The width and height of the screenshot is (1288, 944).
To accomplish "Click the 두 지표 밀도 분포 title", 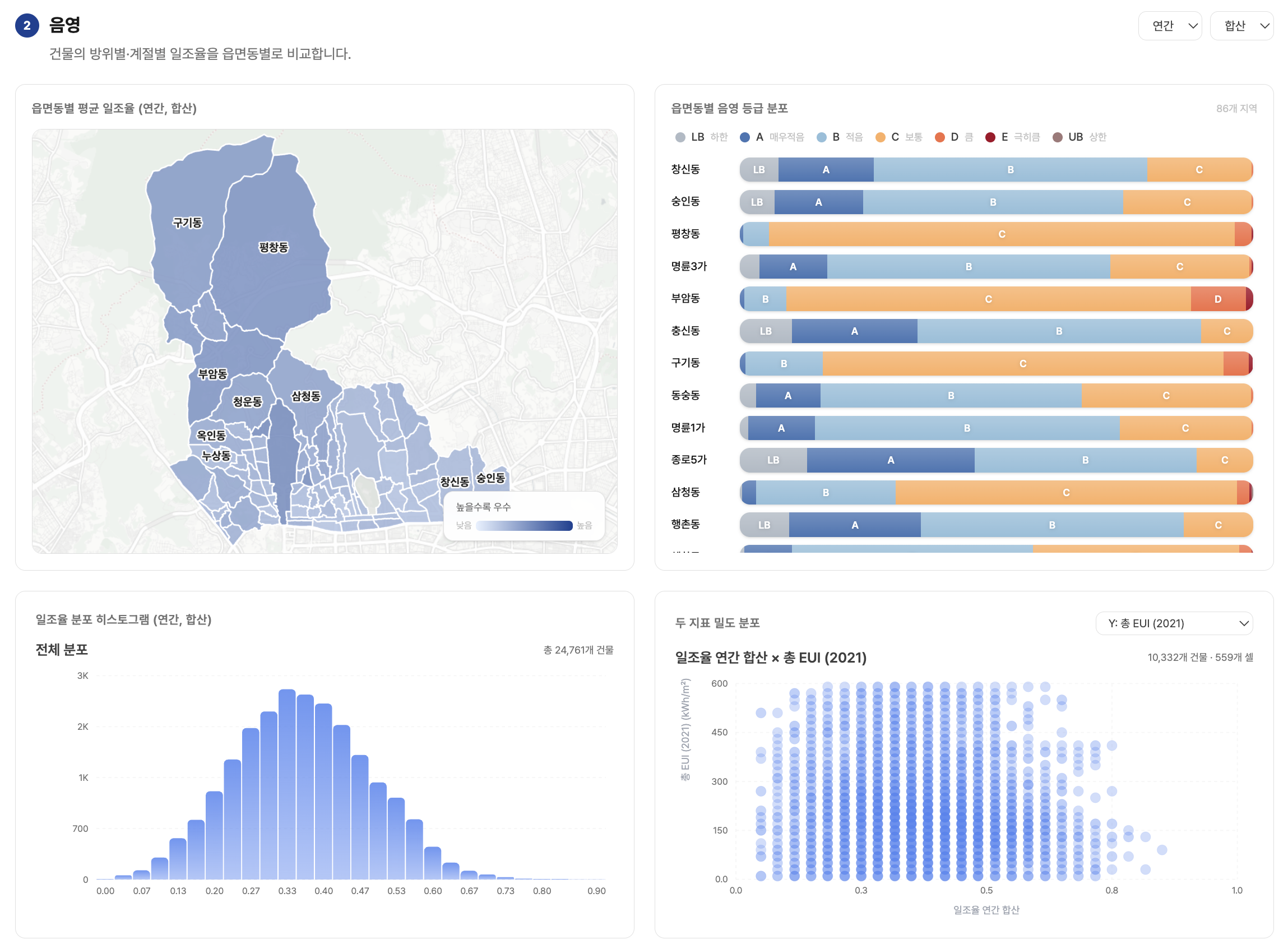I will (x=717, y=623).
